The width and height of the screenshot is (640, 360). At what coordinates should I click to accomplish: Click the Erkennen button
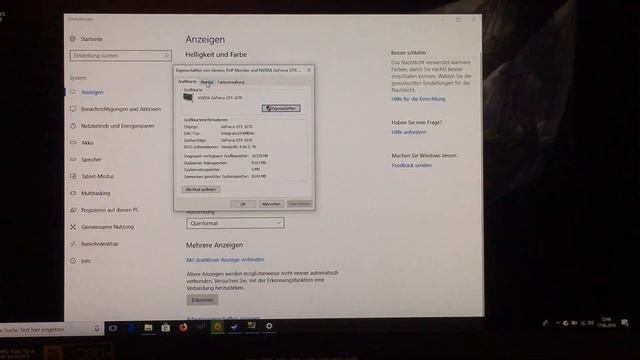[202, 300]
